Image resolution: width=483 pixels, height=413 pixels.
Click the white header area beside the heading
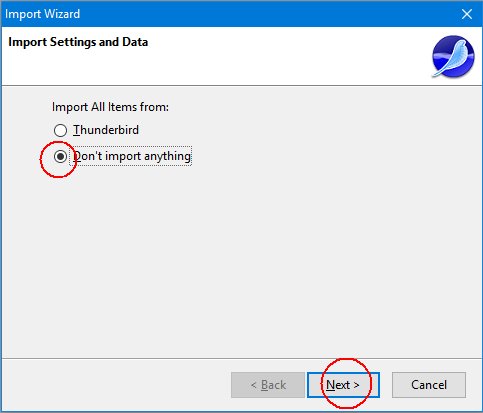[287, 56]
